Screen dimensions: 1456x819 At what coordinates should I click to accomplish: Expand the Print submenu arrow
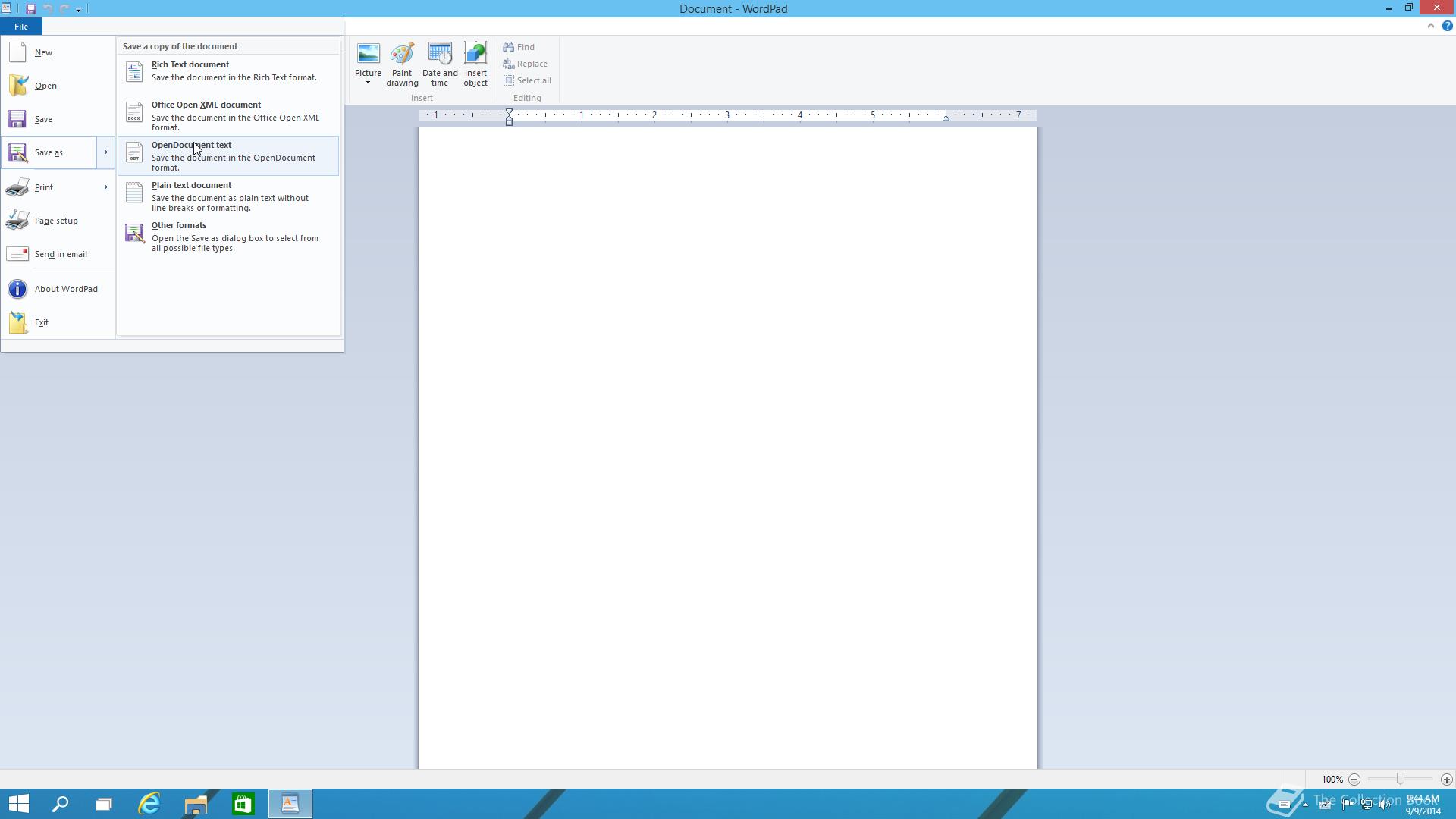[105, 187]
